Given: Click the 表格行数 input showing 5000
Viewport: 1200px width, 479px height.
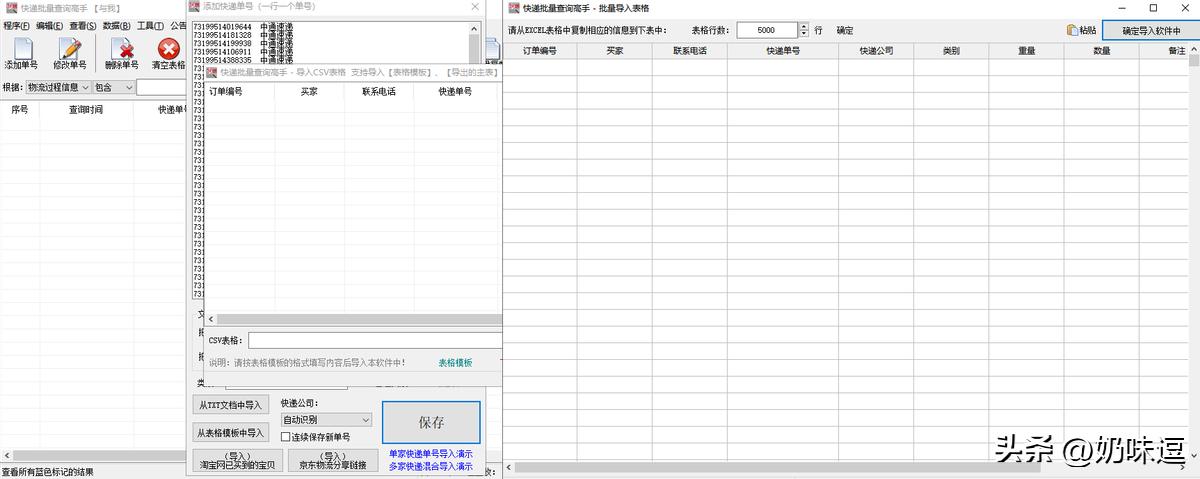Looking at the screenshot, I should (767, 31).
